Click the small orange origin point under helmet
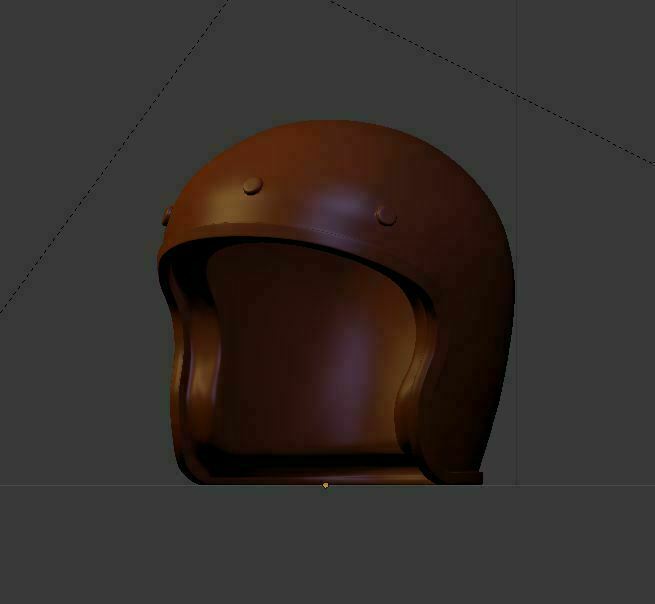 [x=325, y=485]
